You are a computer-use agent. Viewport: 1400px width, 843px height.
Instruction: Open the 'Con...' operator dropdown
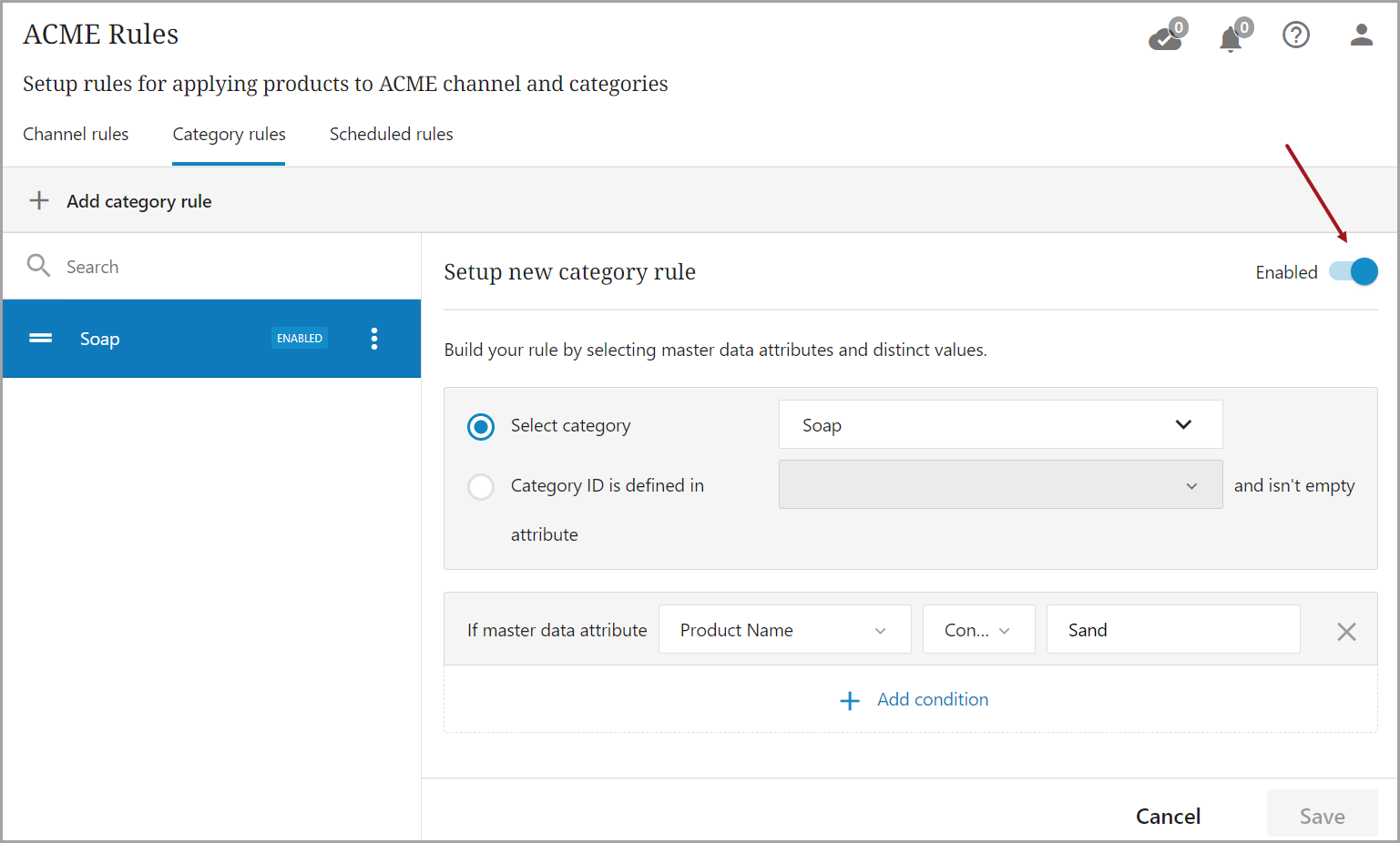tap(977, 630)
